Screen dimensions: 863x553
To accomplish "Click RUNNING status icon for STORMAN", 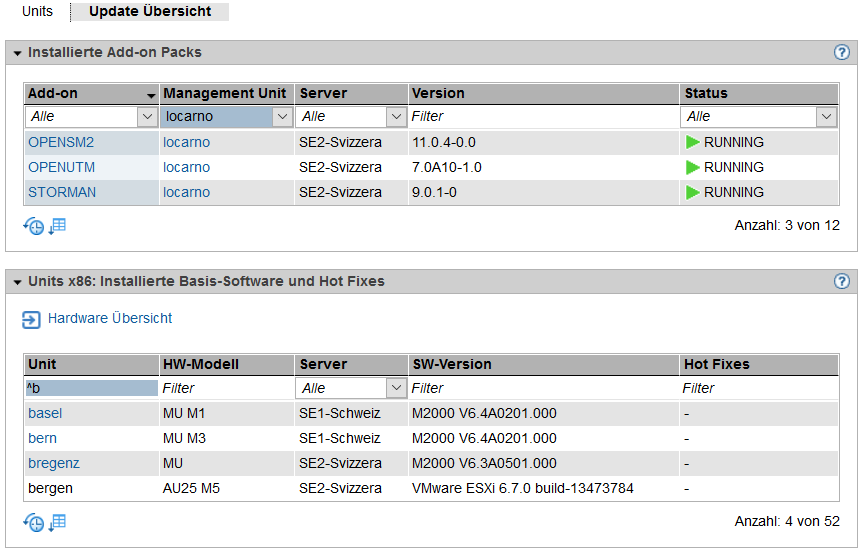I will tap(692, 193).
